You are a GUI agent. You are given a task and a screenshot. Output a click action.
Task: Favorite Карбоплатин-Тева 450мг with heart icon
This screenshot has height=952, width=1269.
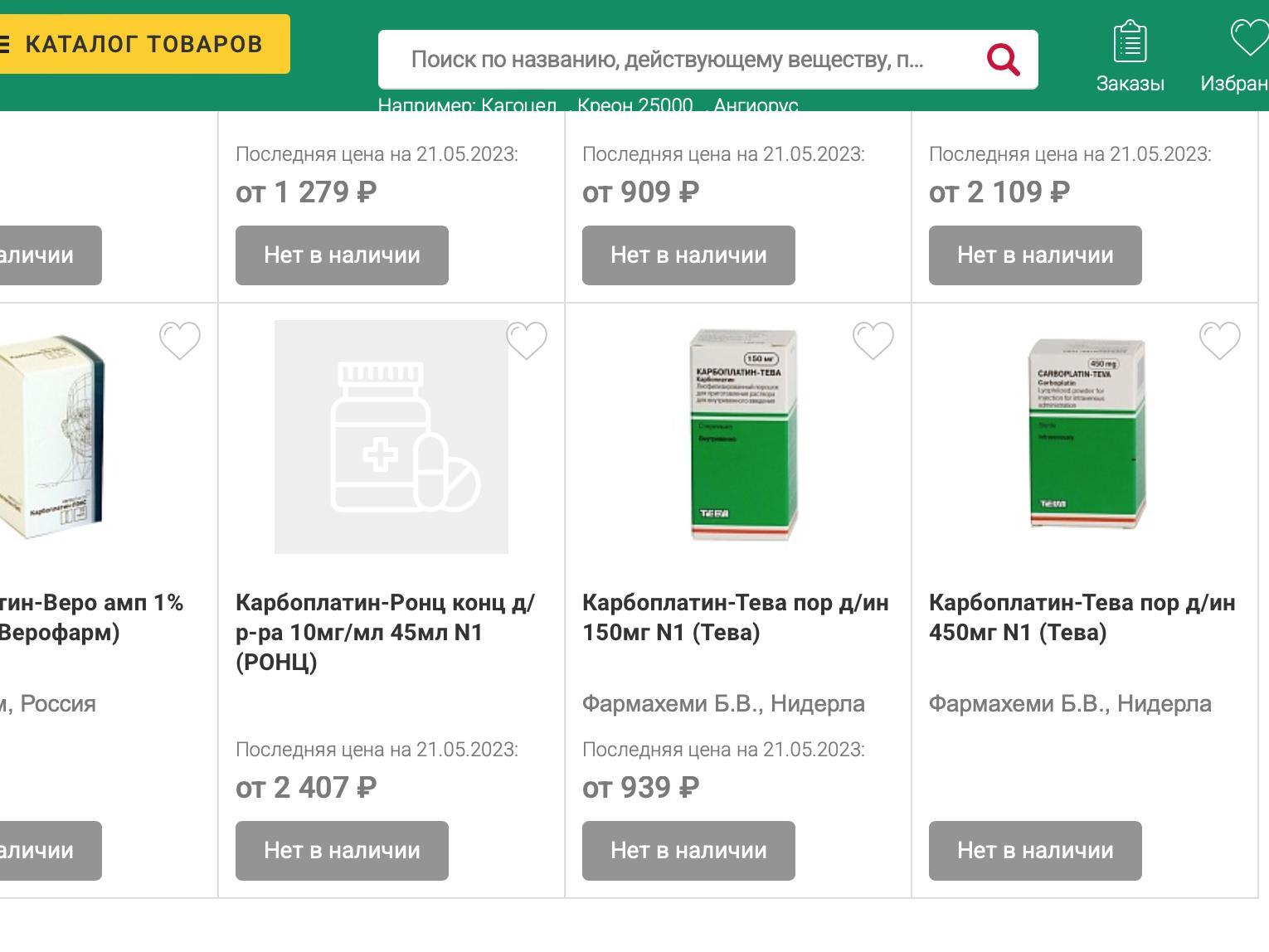coord(1220,341)
